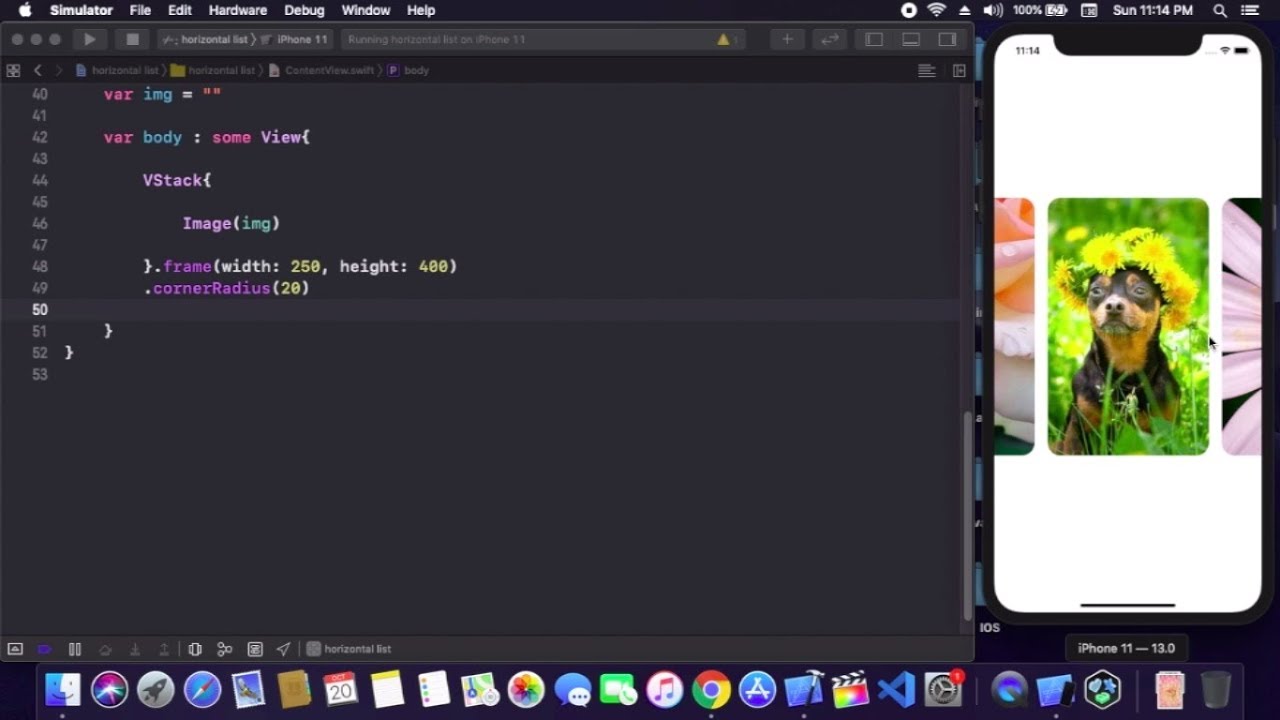Tap the dog photo card in the simulator

tap(1128, 327)
